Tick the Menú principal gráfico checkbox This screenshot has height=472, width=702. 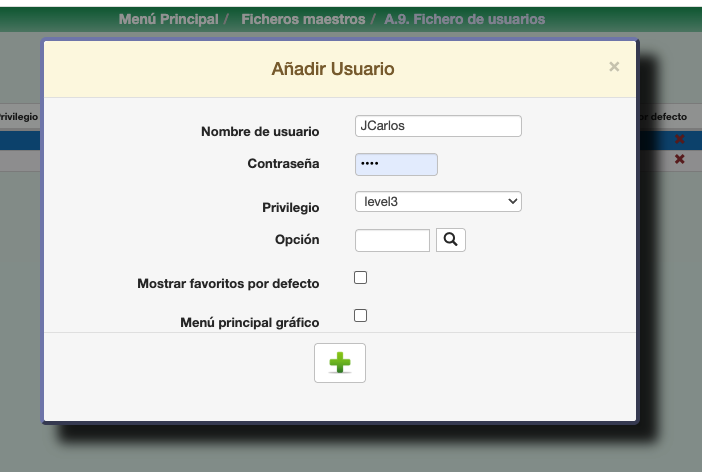[361, 316]
